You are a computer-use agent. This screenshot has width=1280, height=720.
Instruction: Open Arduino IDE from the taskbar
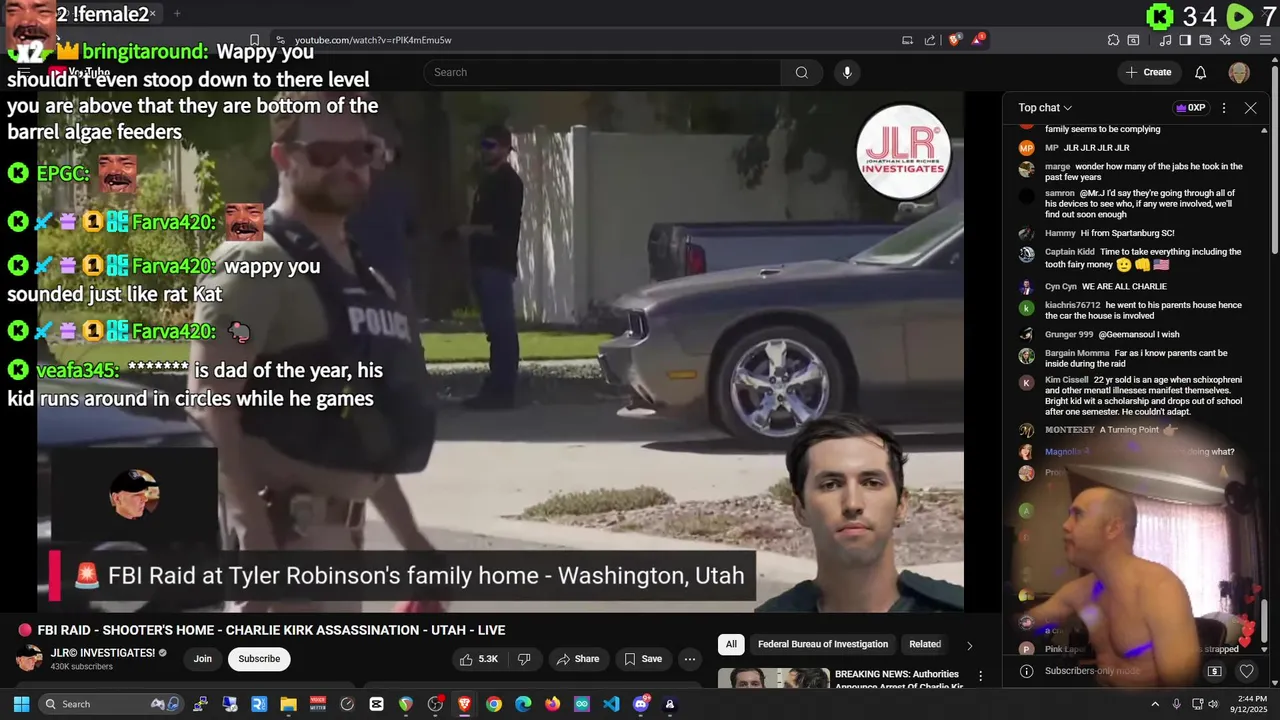click(x=582, y=704)
